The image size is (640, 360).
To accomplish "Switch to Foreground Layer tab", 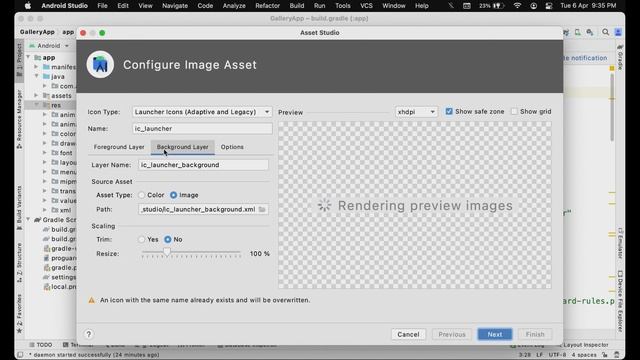I will click(119, 147).
